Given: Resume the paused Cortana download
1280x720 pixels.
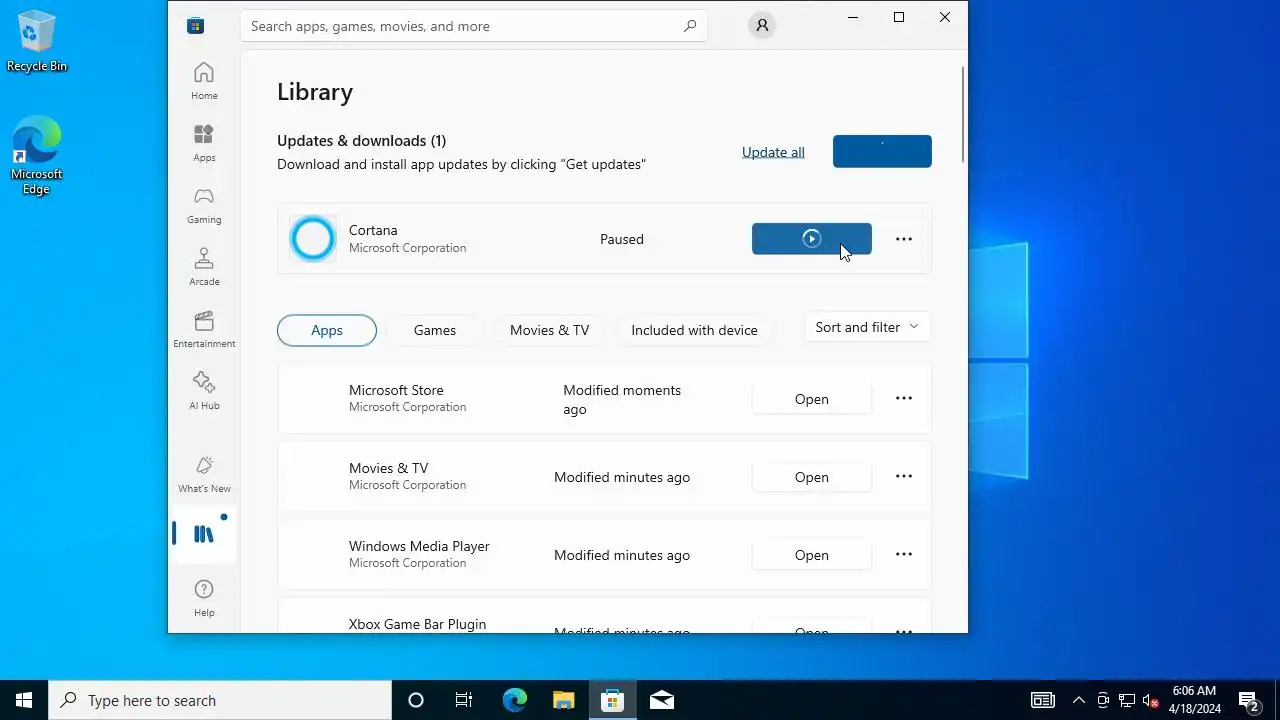Looking at the screenshot, I should click(812, 239).
